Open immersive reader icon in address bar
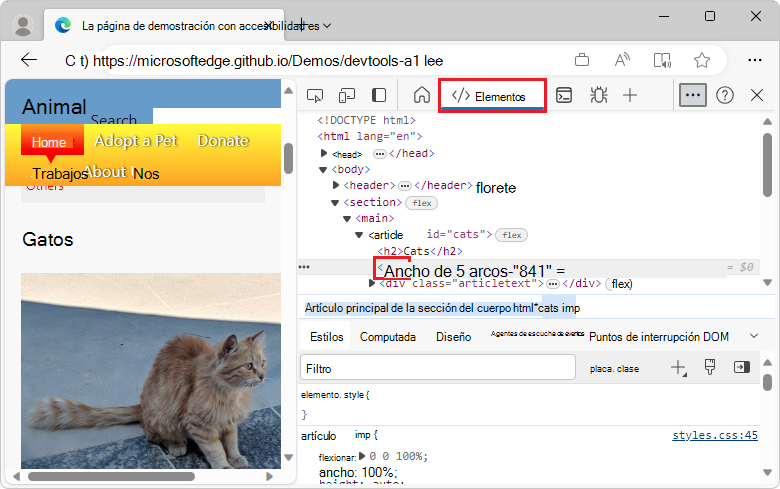Image resolution: width=780 pixels, height=489 pixels. [x=662, y=60]
